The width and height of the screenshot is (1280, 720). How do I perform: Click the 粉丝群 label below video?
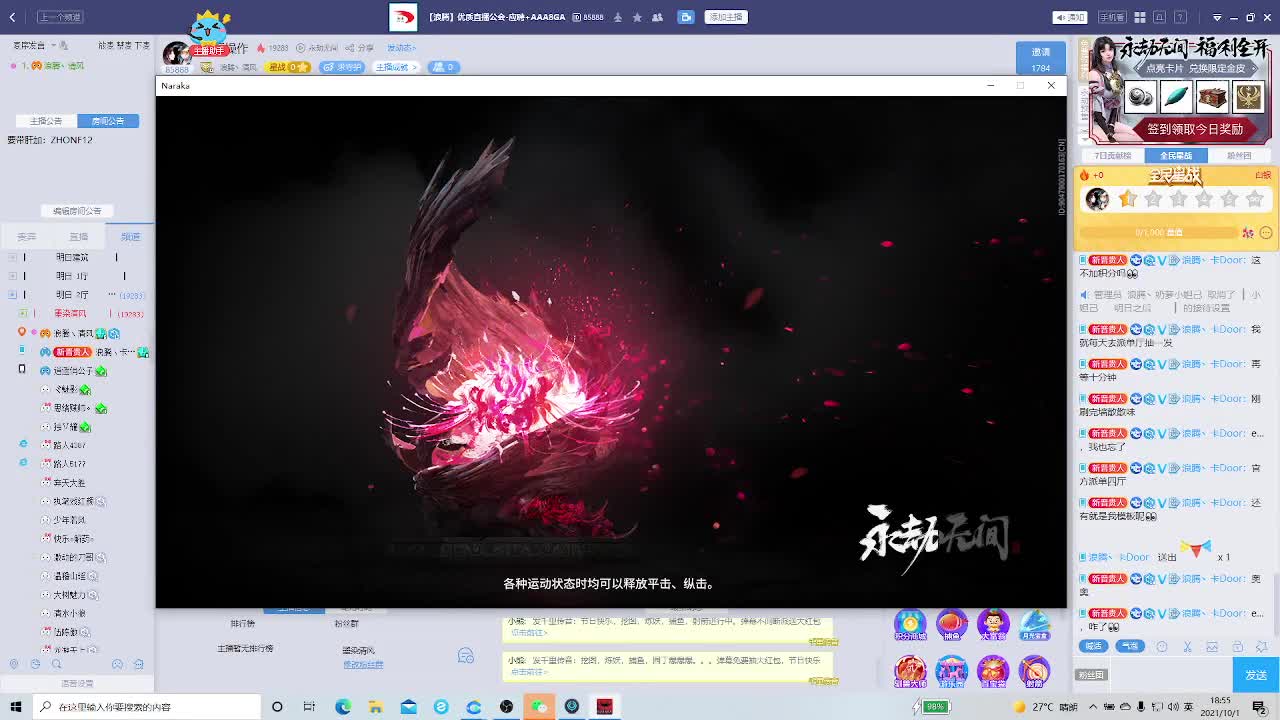point(347,623)
